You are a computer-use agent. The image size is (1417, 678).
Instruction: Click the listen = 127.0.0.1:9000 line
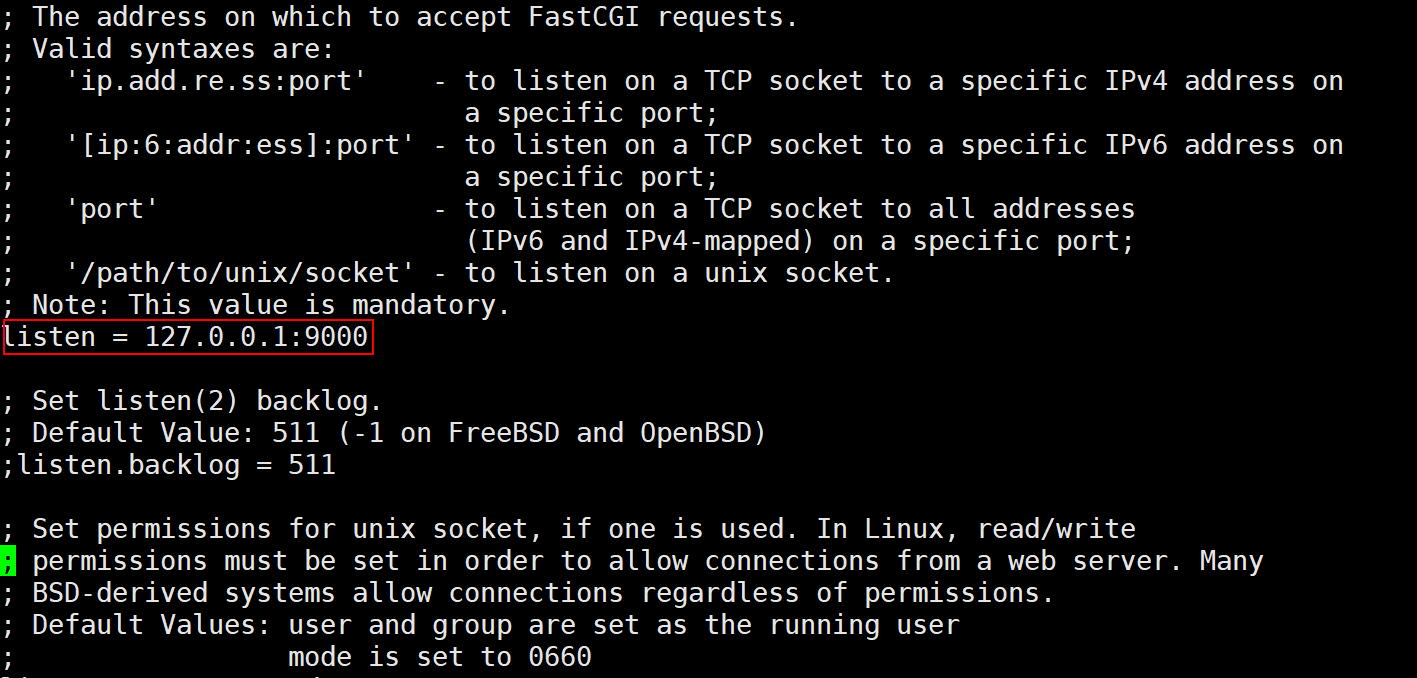186,337
